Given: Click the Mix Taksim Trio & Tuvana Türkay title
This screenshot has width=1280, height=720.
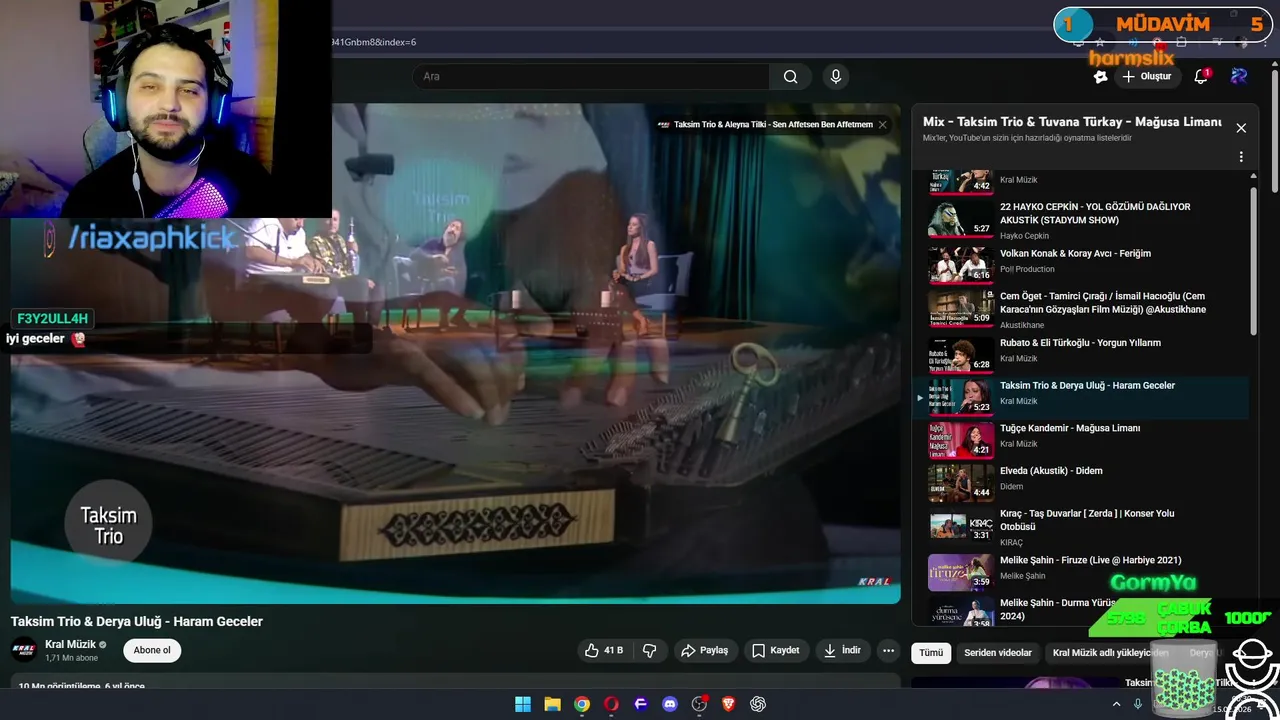Looking at the screenshot, I should coord(1072,122).
